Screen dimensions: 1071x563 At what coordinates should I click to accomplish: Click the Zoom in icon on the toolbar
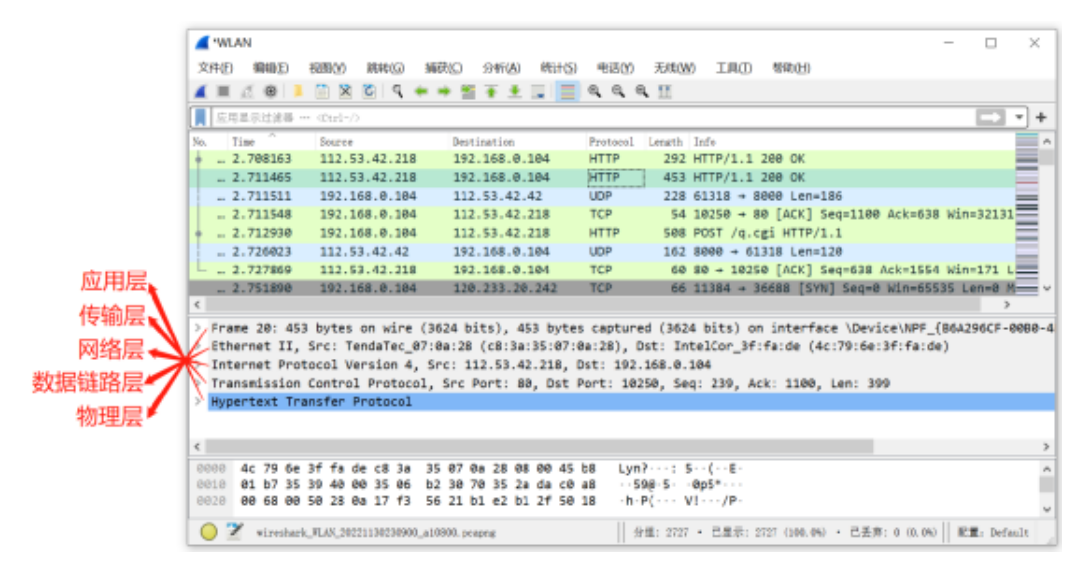pyautogui.click(x=594, y=91)
